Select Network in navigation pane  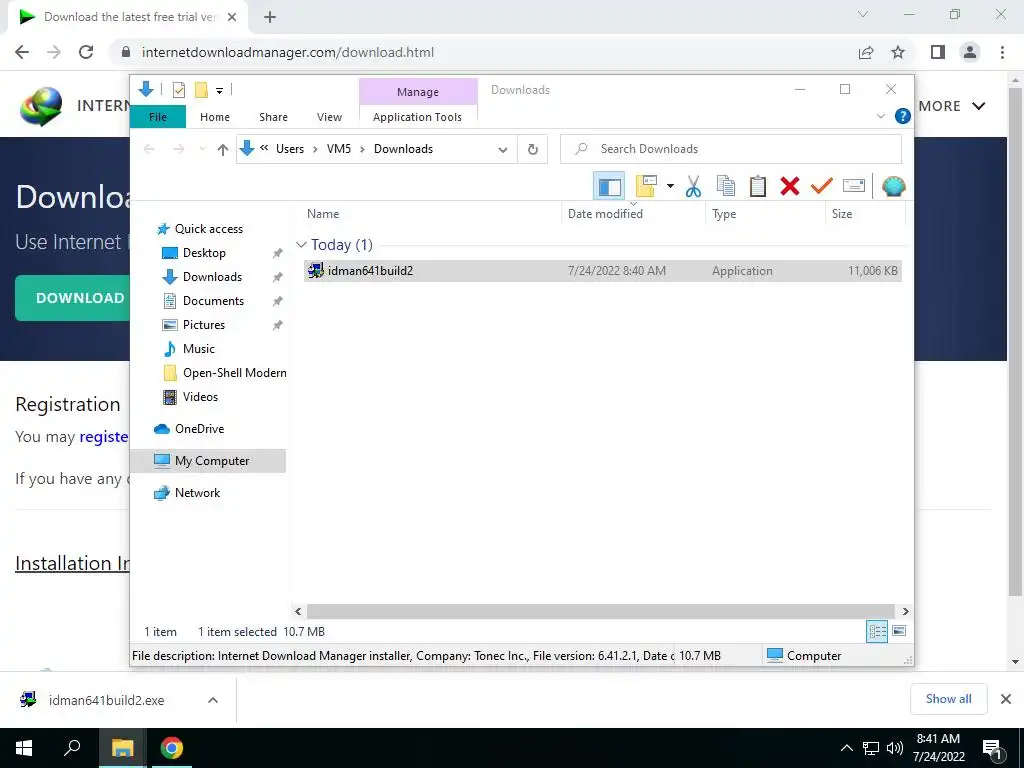point(197,493)
